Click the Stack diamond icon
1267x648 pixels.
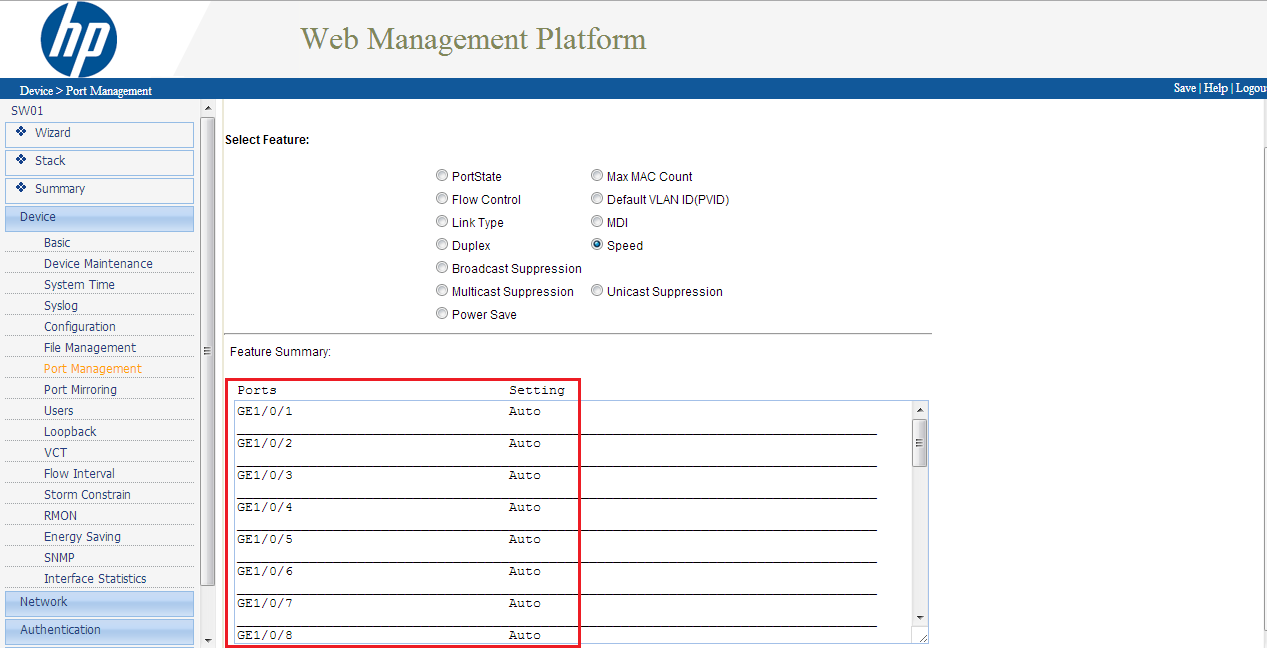click(x=21, y=160)
